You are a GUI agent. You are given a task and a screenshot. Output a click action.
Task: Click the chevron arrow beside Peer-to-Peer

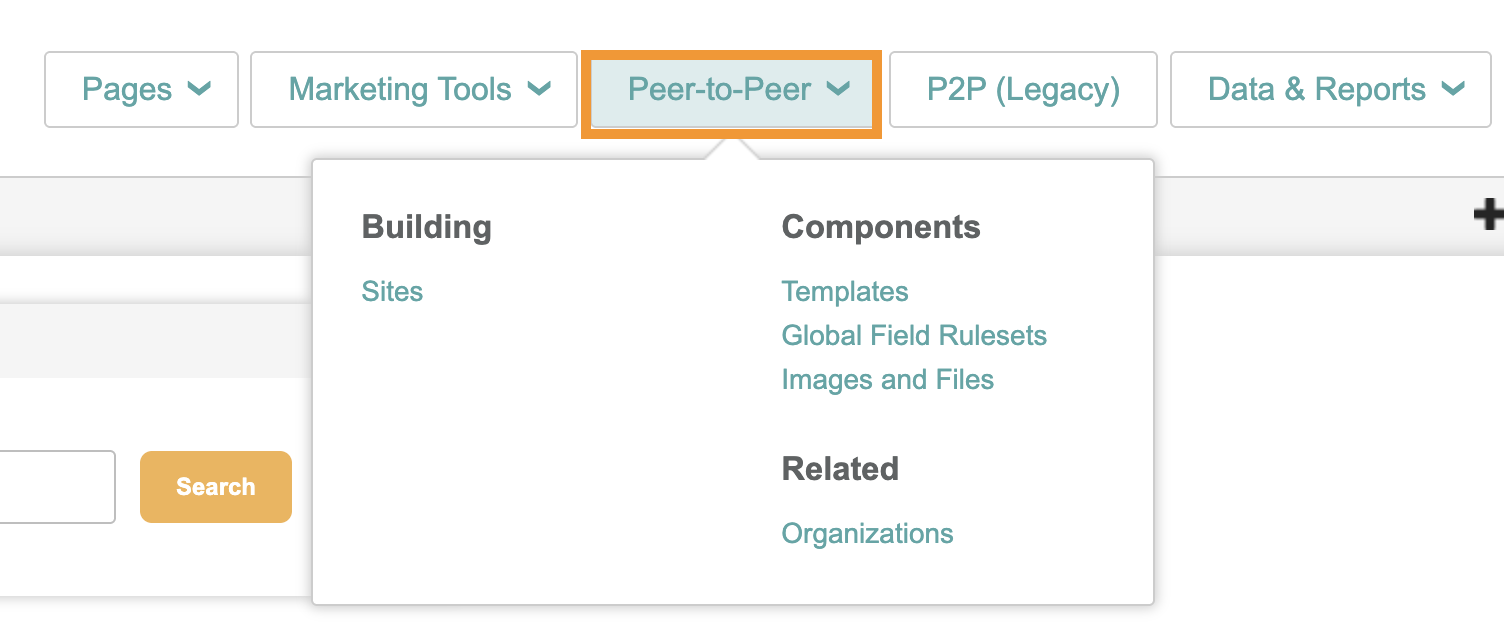point(838,90)
